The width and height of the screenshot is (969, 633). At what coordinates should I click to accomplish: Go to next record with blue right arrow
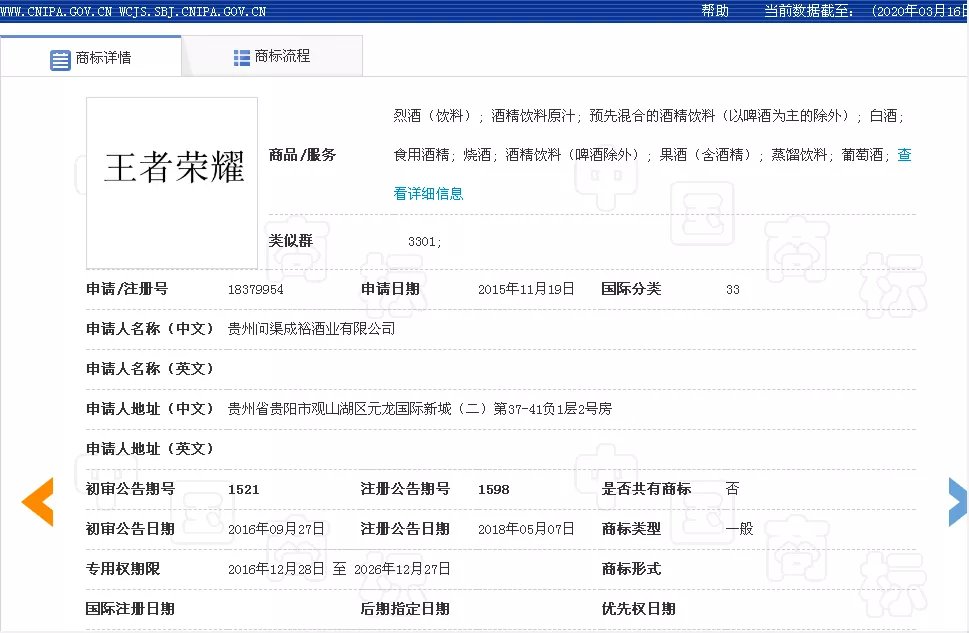[x=957, y=502]
